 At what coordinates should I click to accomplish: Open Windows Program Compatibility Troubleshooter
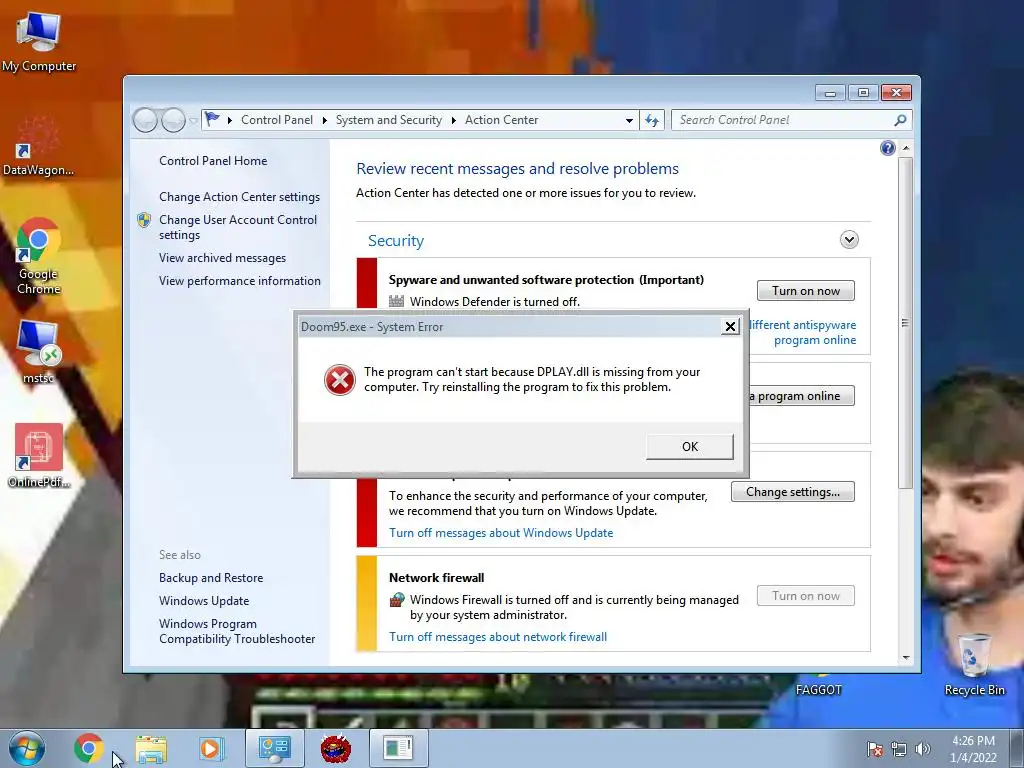tap(237, 632)
